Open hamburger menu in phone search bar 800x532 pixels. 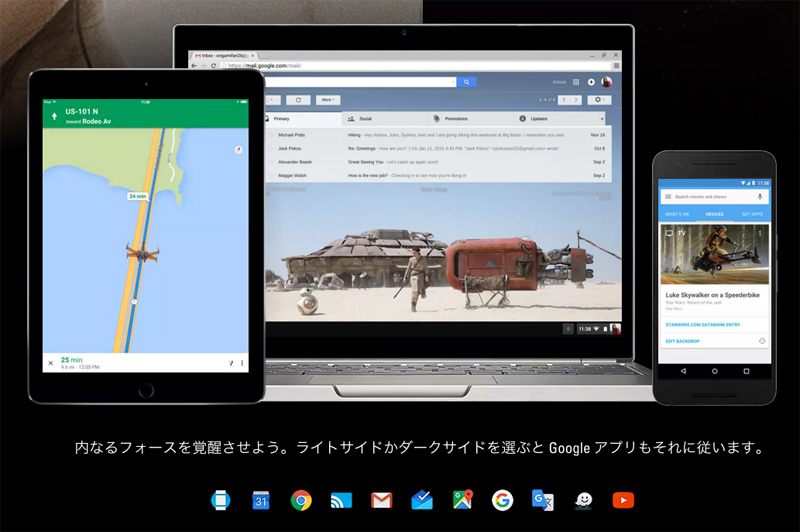[667, 196]
